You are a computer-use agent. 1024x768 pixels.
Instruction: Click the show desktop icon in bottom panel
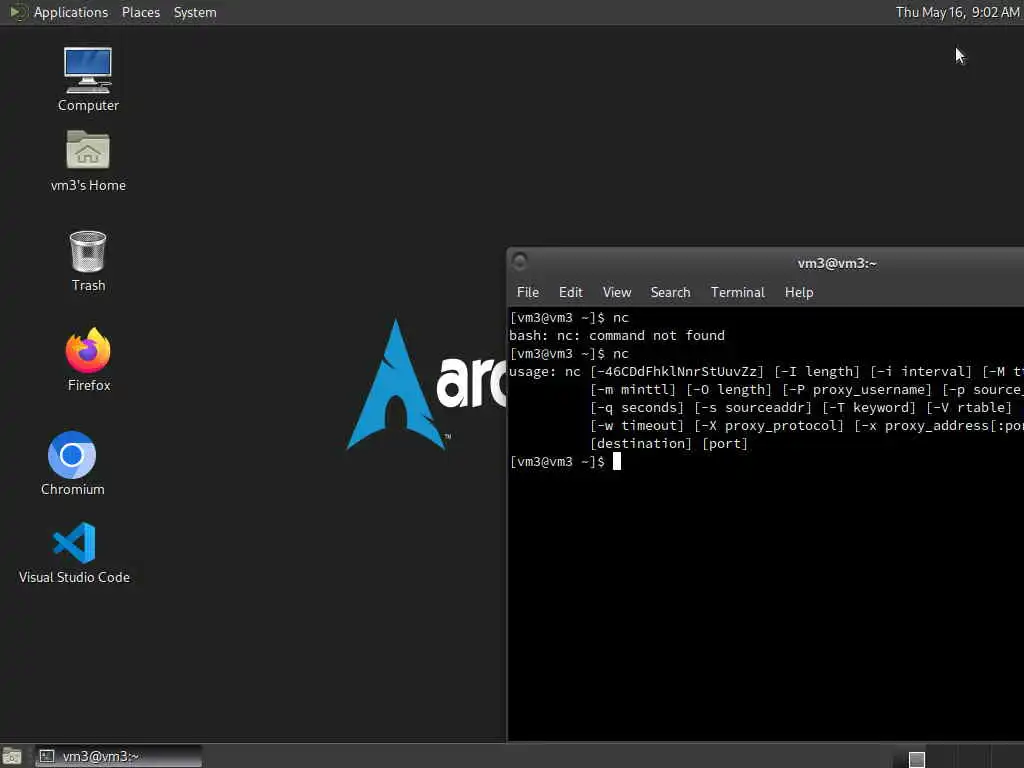click(12, 756)
